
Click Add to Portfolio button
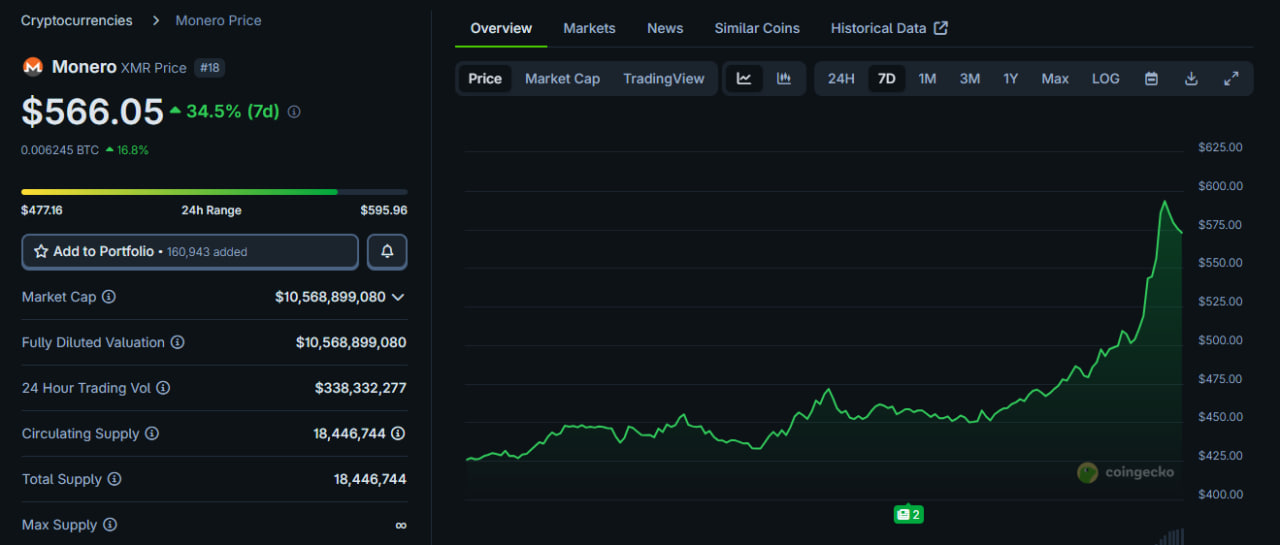[190, 252]
